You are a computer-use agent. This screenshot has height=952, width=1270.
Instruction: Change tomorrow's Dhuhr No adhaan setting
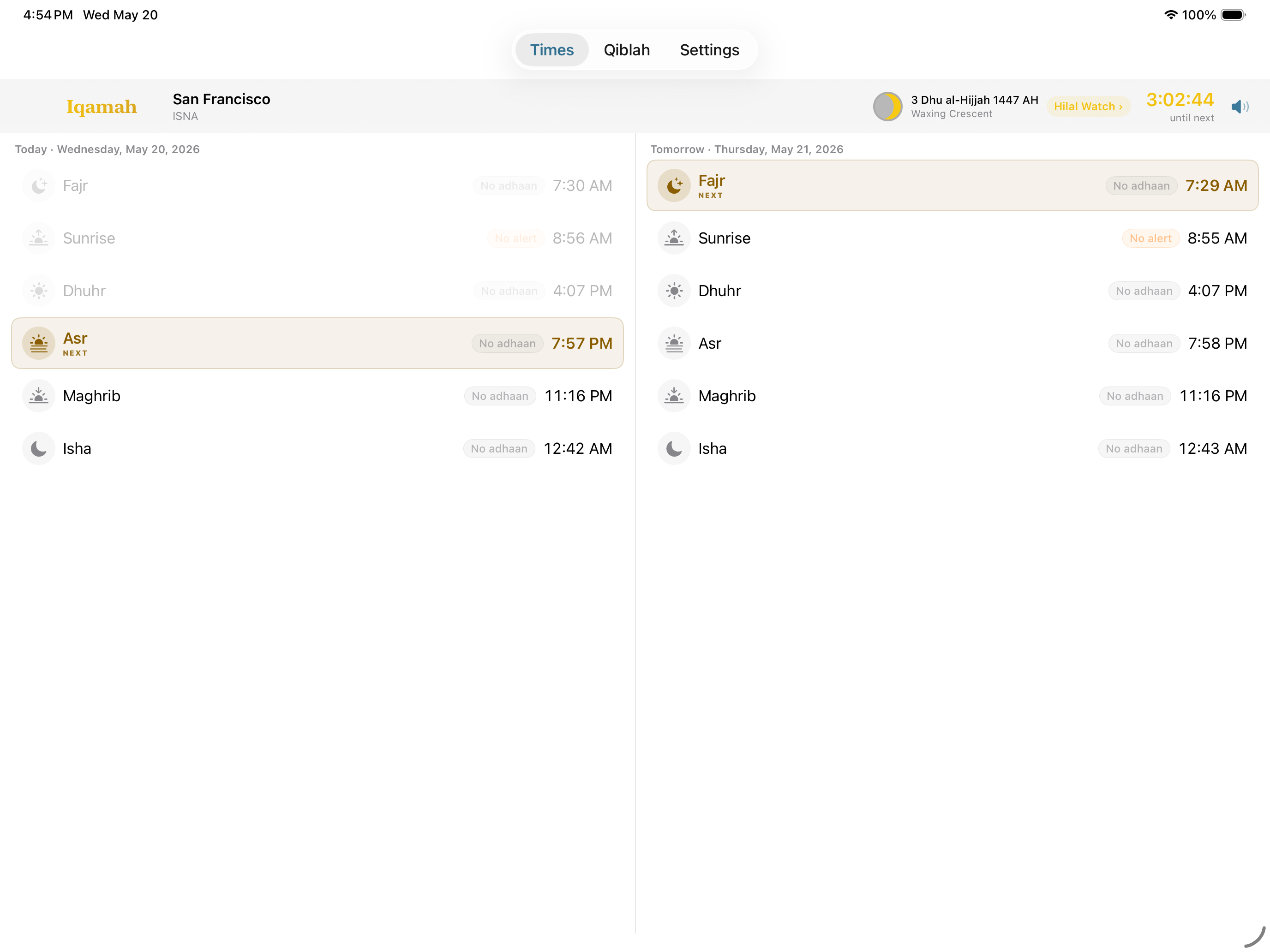[1144, 291]
